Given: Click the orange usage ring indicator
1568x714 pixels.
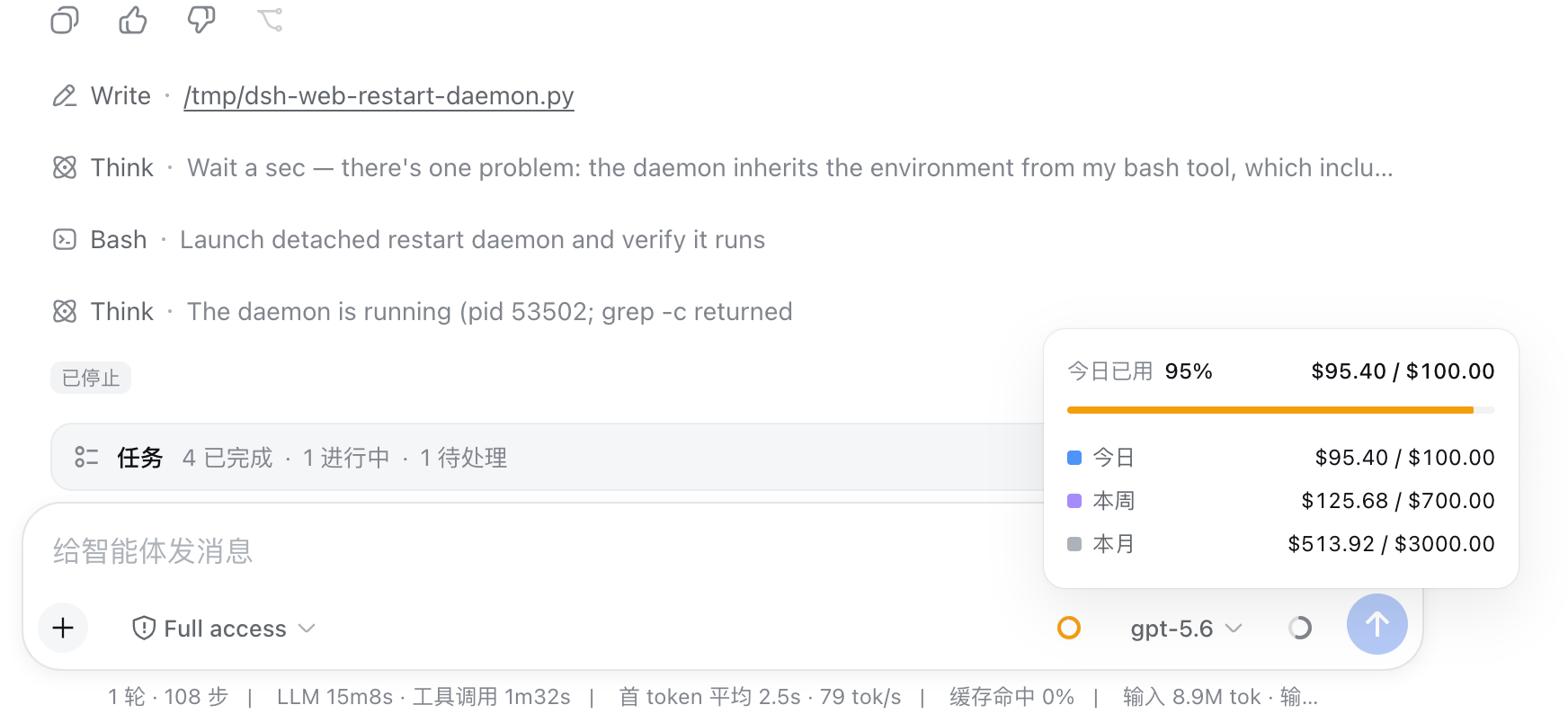Looking at the screenshot, I should pos(1068,628).
